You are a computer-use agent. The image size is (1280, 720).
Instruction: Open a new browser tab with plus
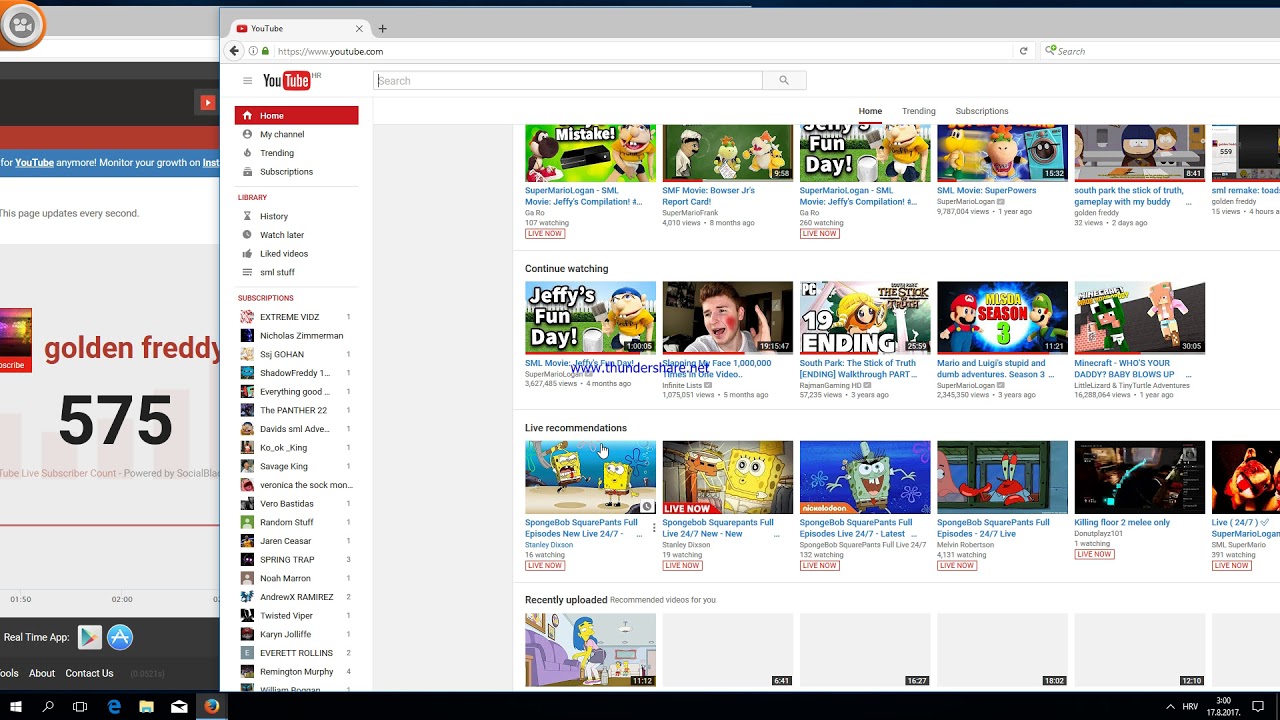[382, 29]
